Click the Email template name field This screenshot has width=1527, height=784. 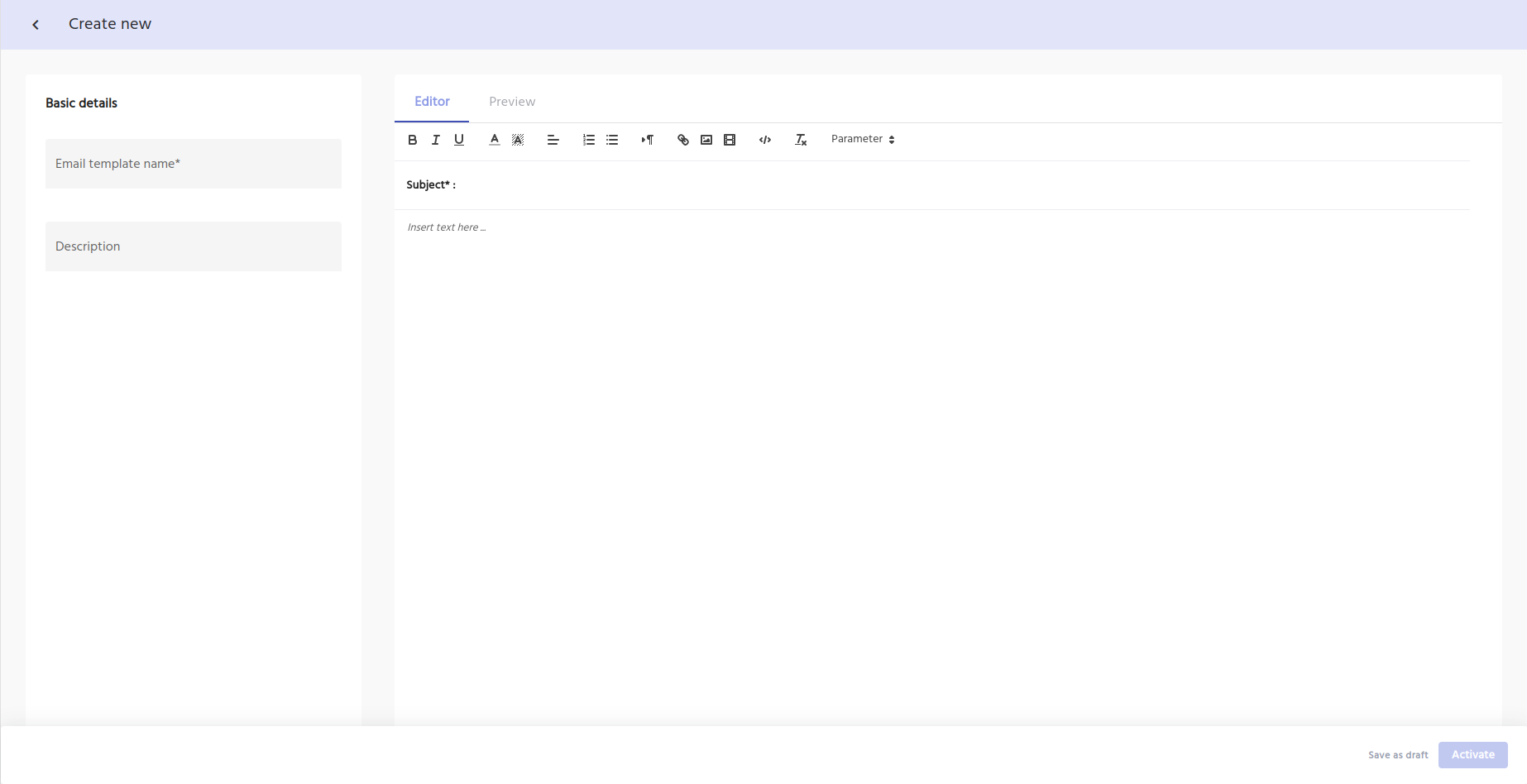coord(194,164)
